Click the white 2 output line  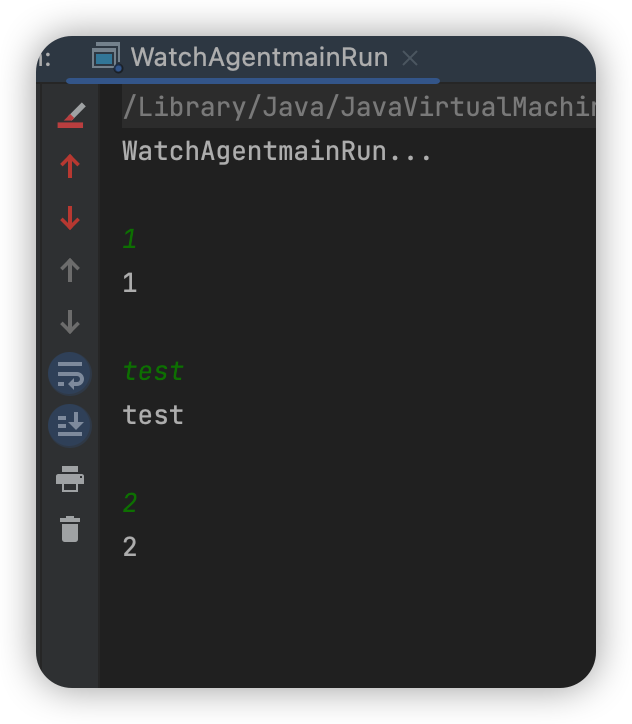pos(130,547)
